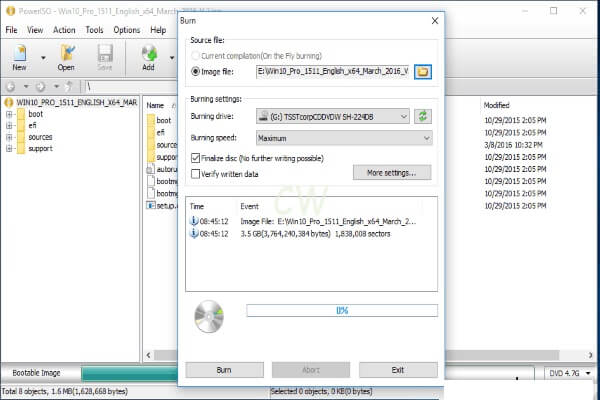Click the disc icon in Burn dialog
Viewport: 600px width, 400px height.
(209, 317)
